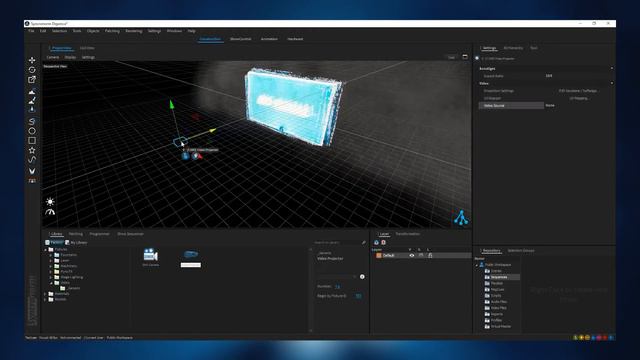Expand the Stage Lighting folder
Screen dimensions: 640x360
pos(51,277)
